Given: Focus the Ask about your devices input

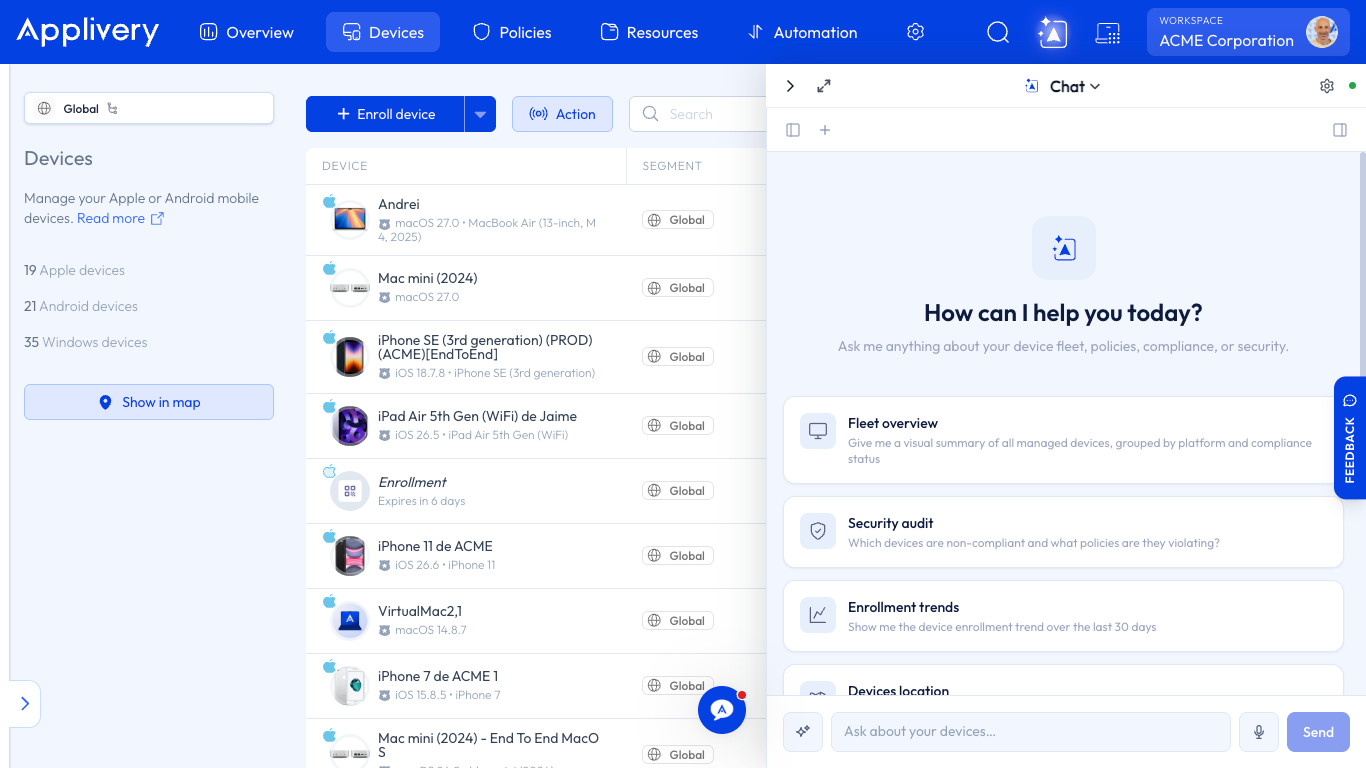Looking at the screenshot, I should 1030,732.
